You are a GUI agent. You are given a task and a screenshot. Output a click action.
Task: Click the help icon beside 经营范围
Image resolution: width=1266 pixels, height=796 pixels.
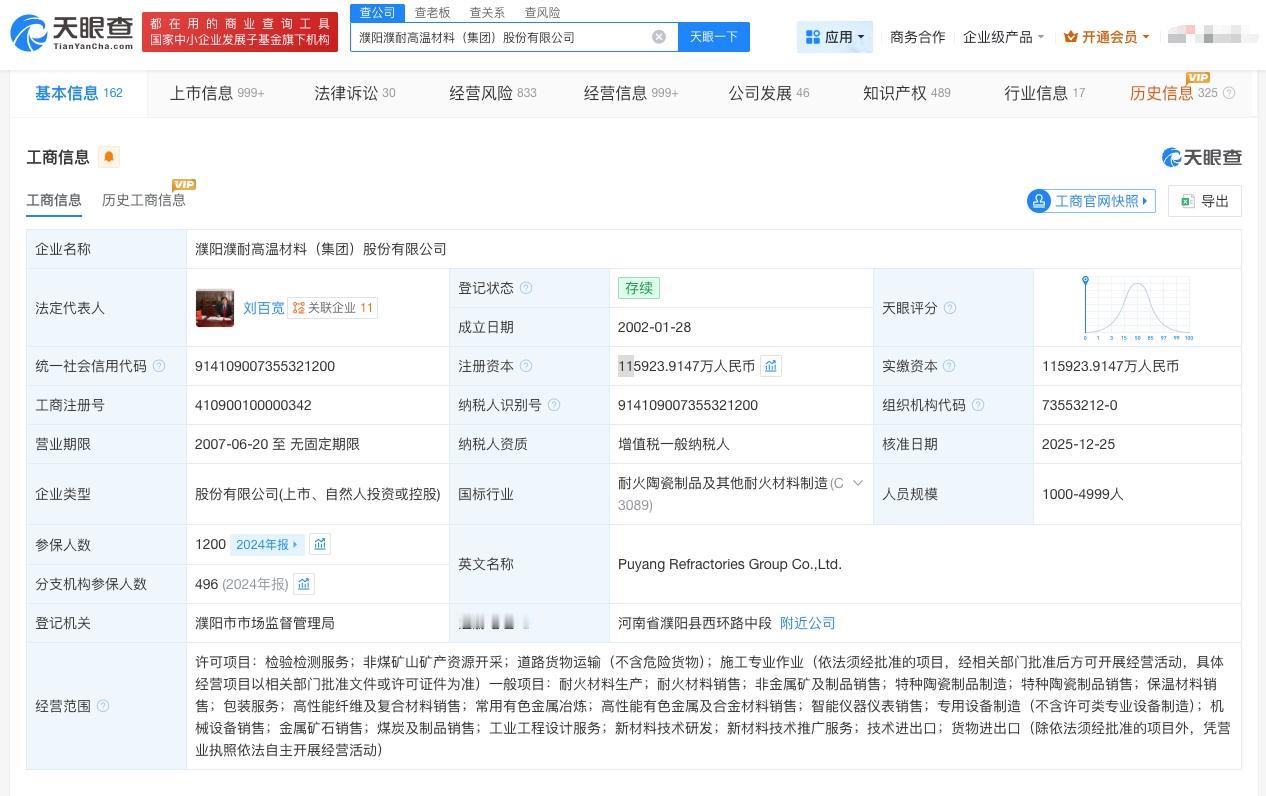click(x=105, y=705)
